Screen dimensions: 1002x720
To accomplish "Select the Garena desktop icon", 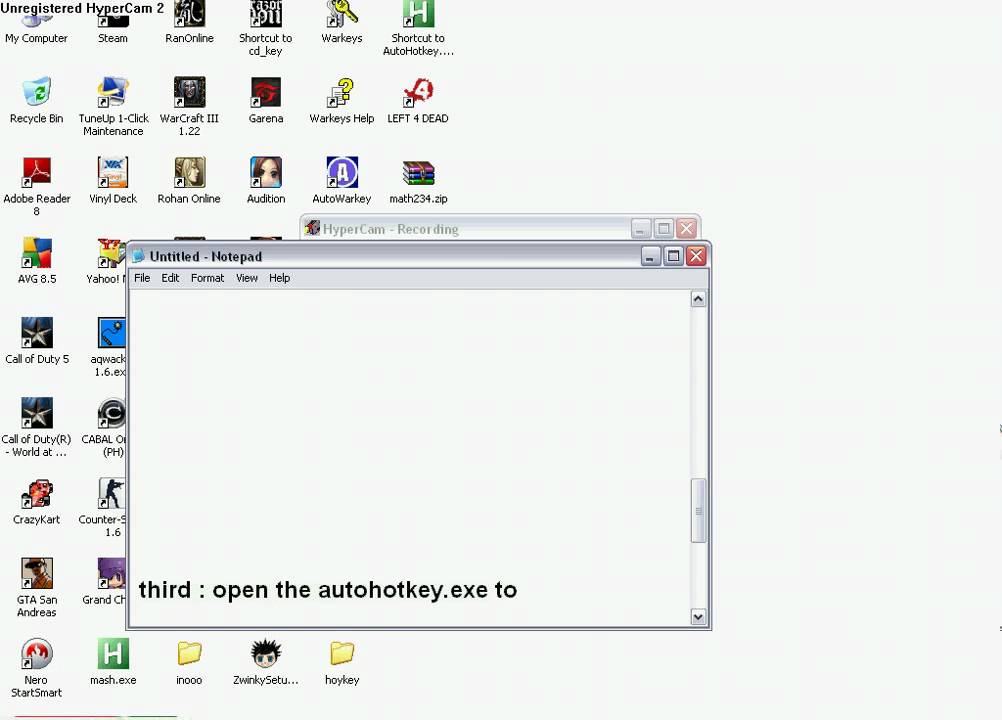I will coord(266,101).
